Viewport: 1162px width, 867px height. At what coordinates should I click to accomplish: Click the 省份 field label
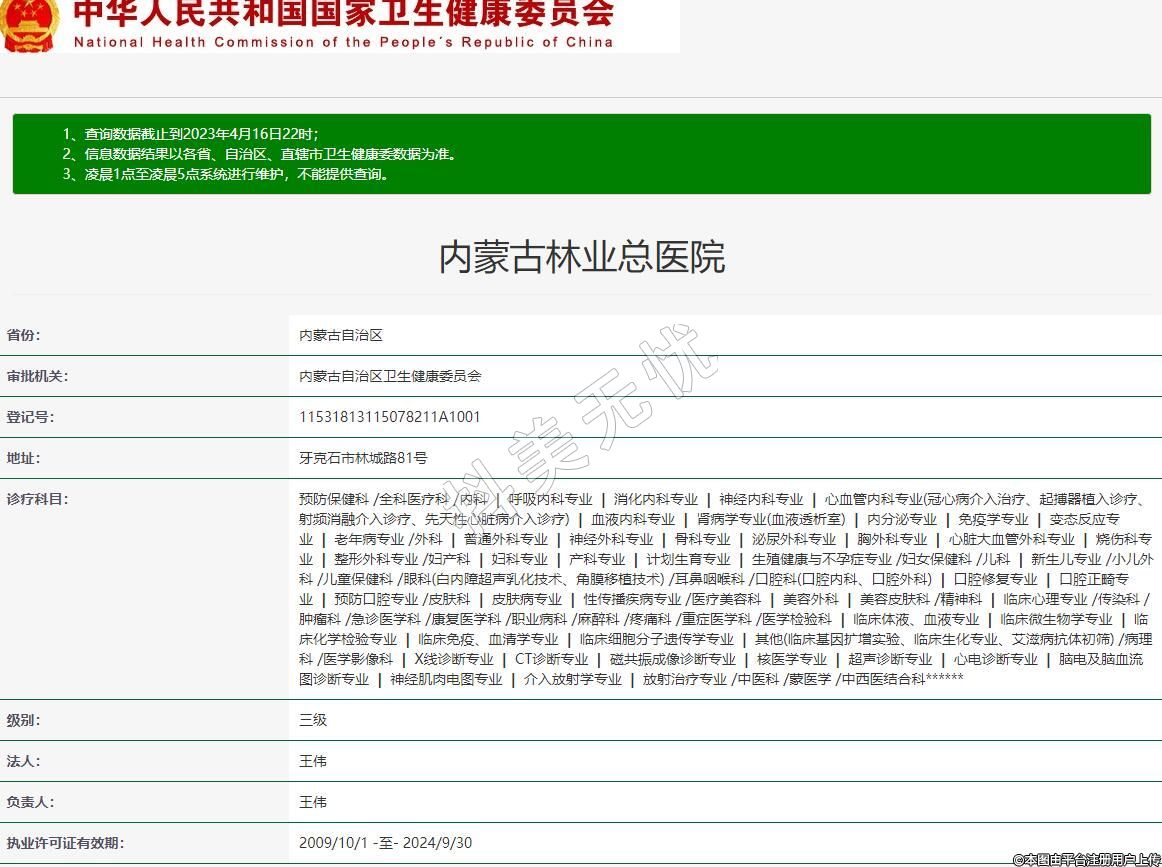[x=24, y=335]
